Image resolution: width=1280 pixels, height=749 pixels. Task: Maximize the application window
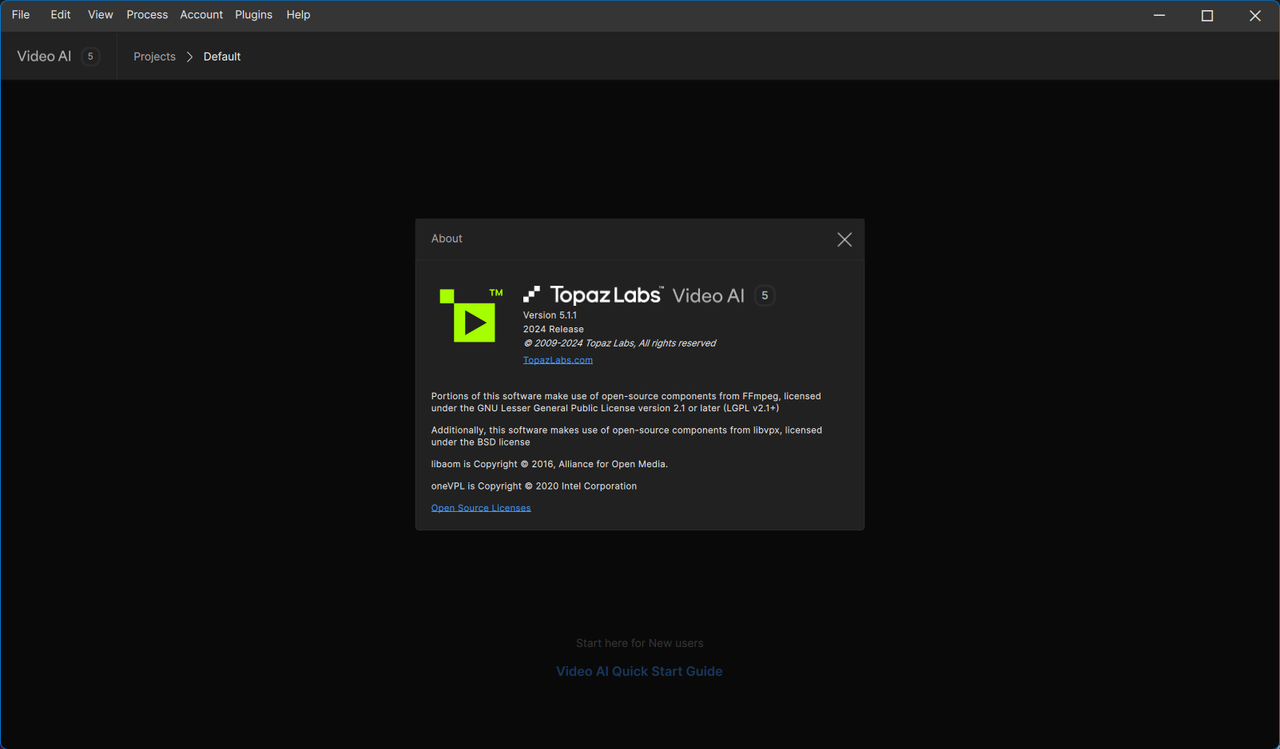click(1207, 16)
